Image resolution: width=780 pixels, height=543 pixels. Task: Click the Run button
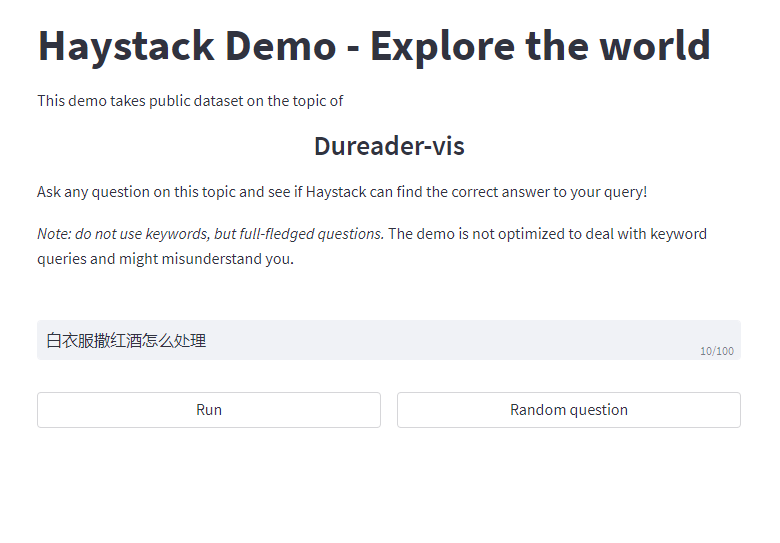[x=209, y=410]
